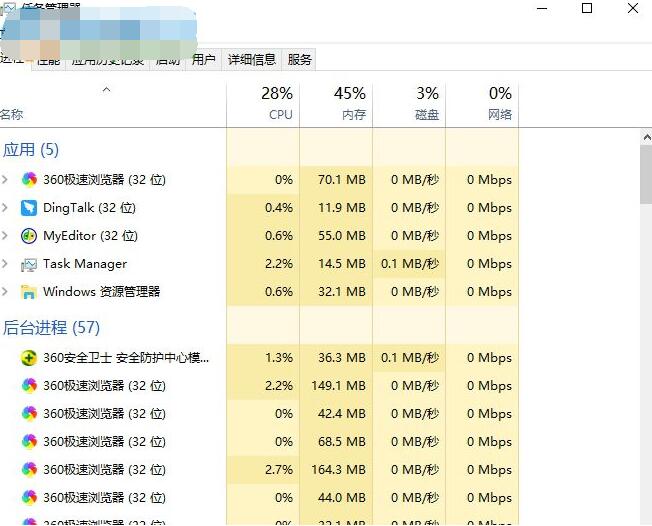Click the MyEditor app icon
The height and width of the screenshot is (526, 652).
pyautogui.click(x=29, y=236)
